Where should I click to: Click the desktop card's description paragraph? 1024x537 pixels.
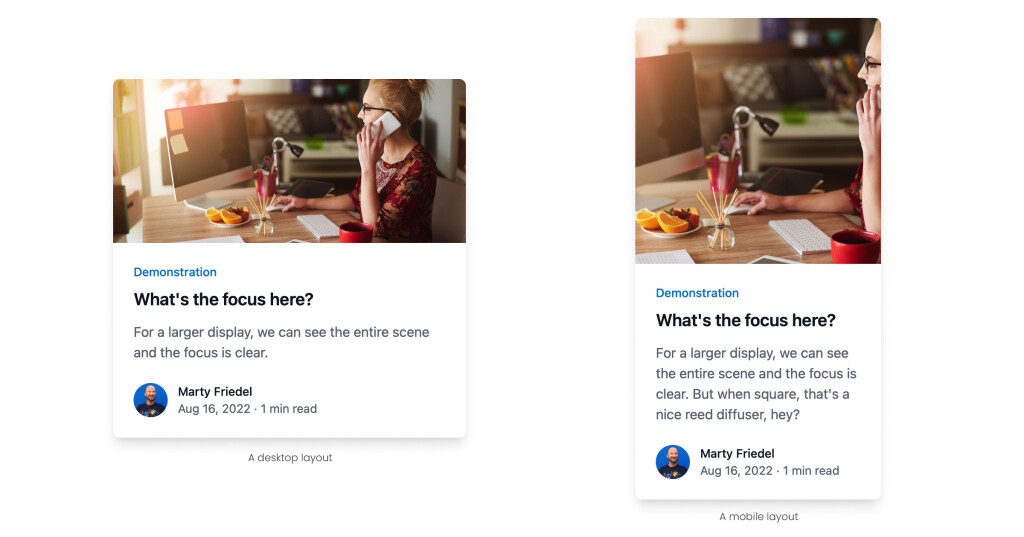click(281, 342)
